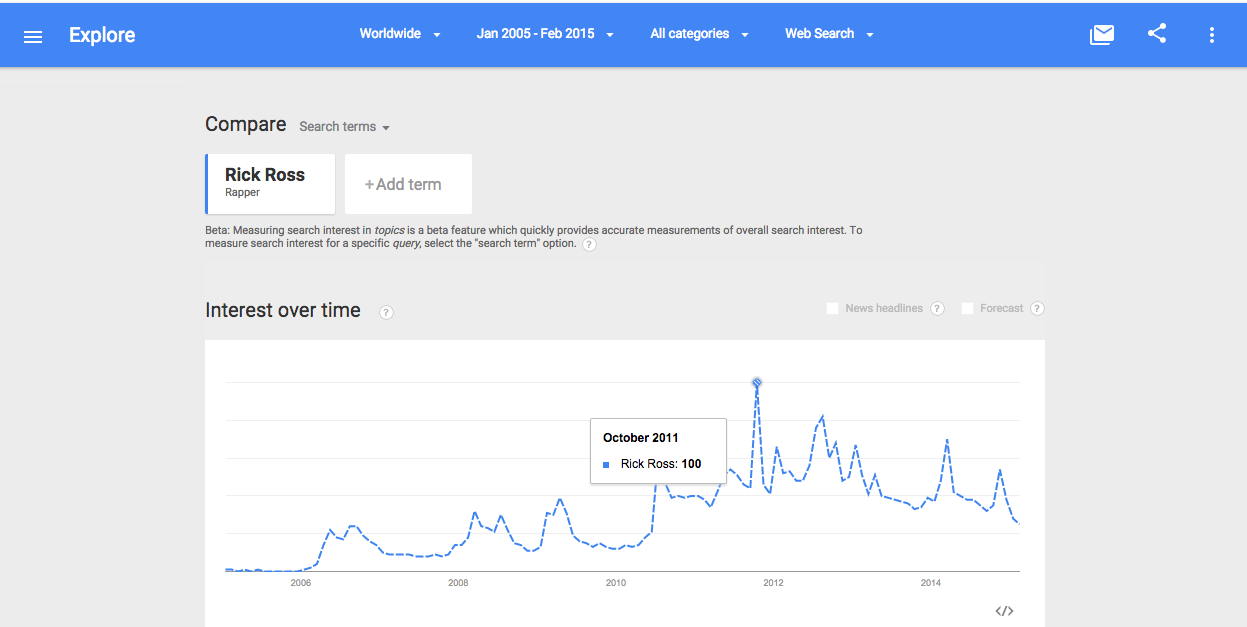This screenshot has width=1247, height=627.
Task: Enable the Forecast checkbox
Action: tap(967, 309)
